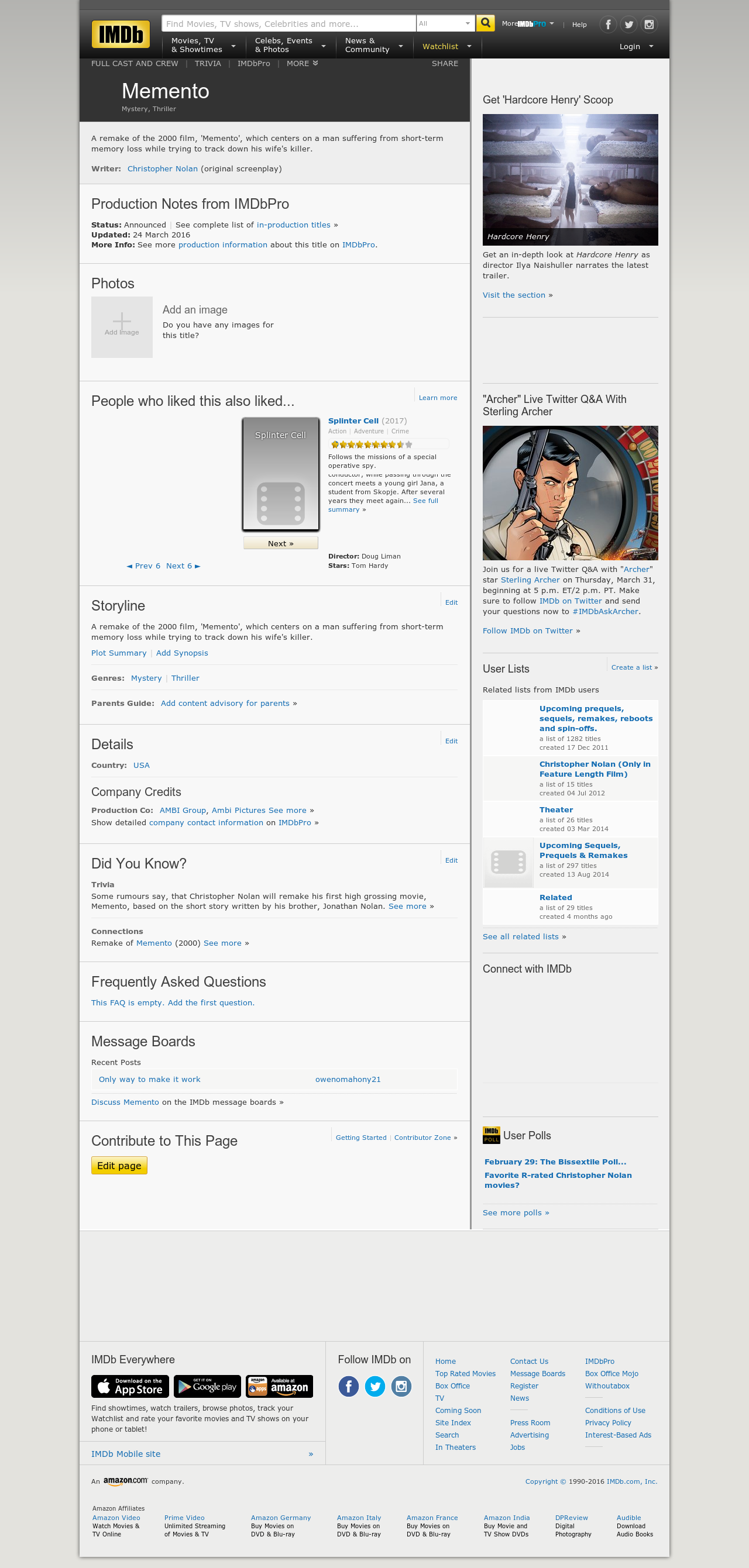Open the USA country link
Screen dimensions: 749x1568
click(141, 765)
